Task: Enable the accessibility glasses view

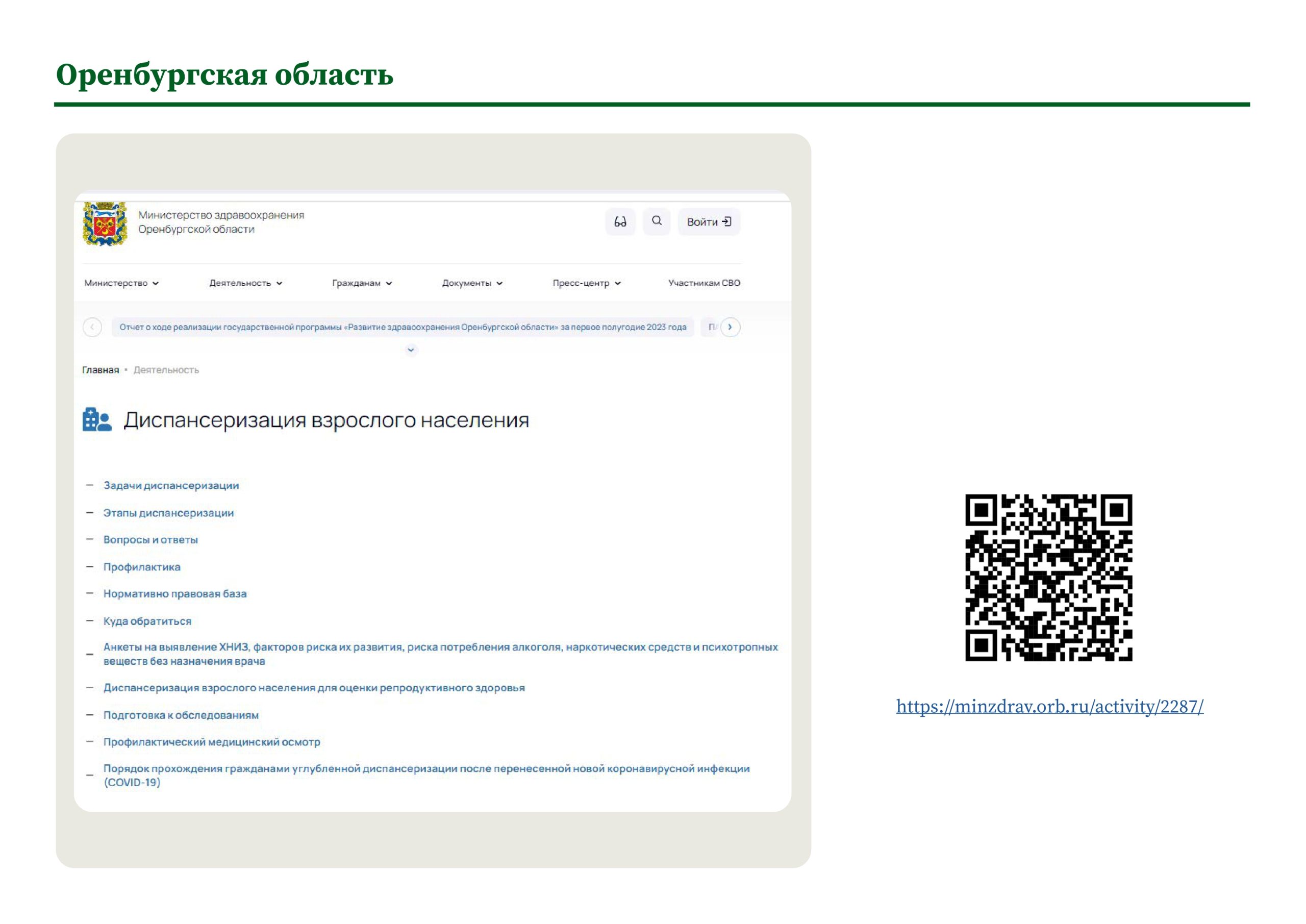Action: coord(620,221)
